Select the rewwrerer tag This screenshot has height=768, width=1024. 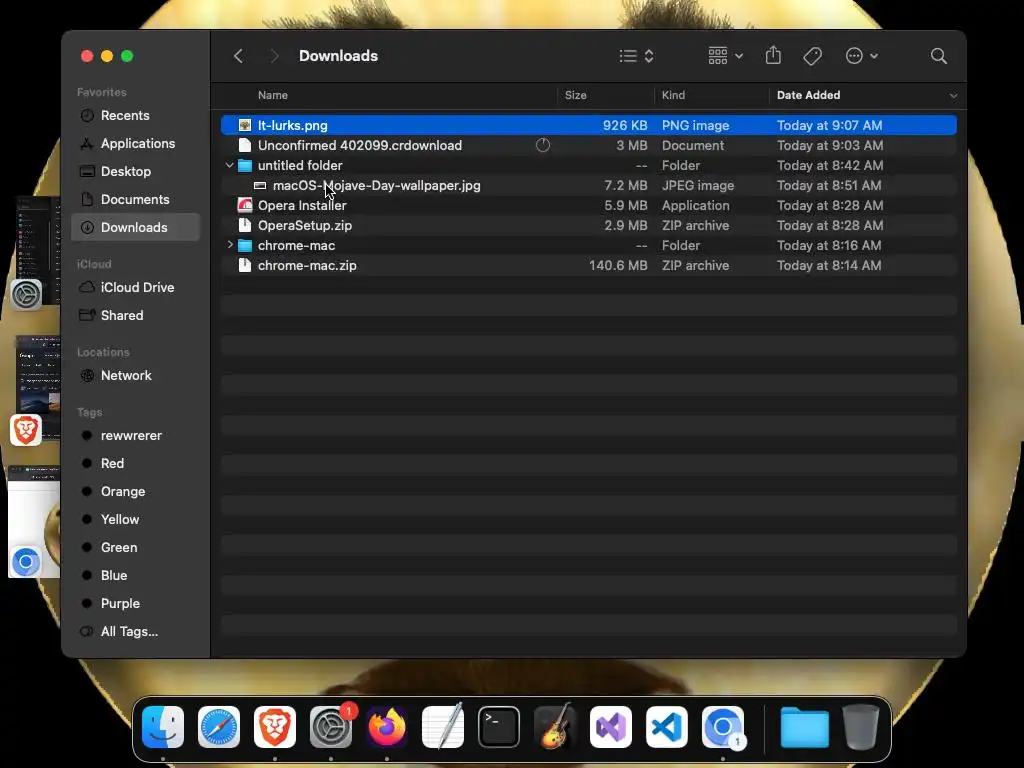point(135,436)
